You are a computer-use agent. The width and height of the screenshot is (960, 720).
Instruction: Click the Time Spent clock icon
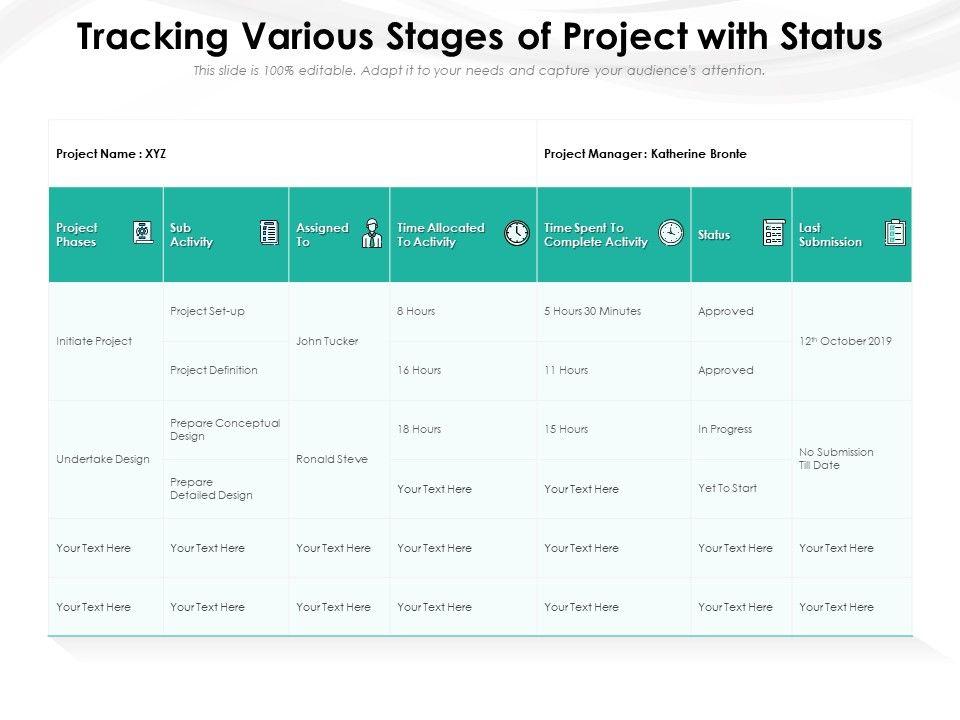point(671,233)
